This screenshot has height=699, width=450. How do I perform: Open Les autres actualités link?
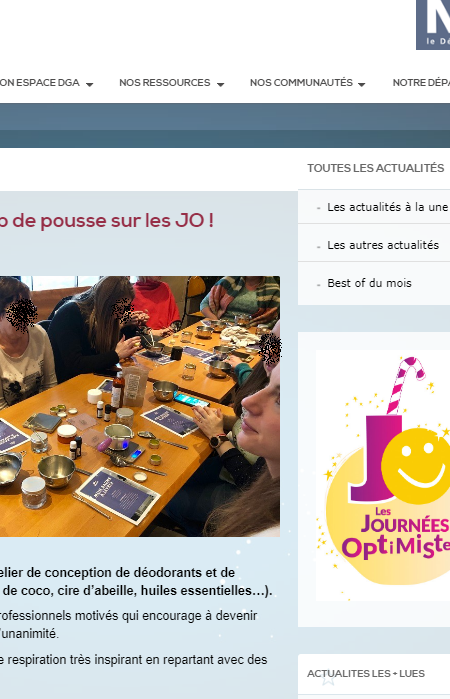(383, 245)
